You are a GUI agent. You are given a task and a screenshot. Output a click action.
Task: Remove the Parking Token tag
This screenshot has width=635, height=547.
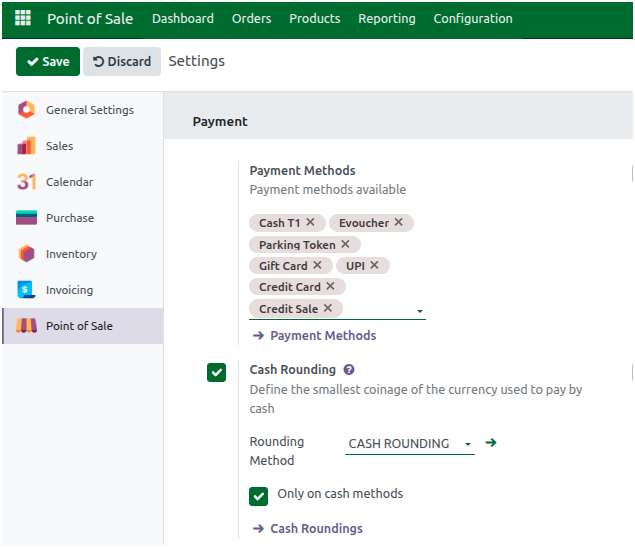tap(345, 244)
